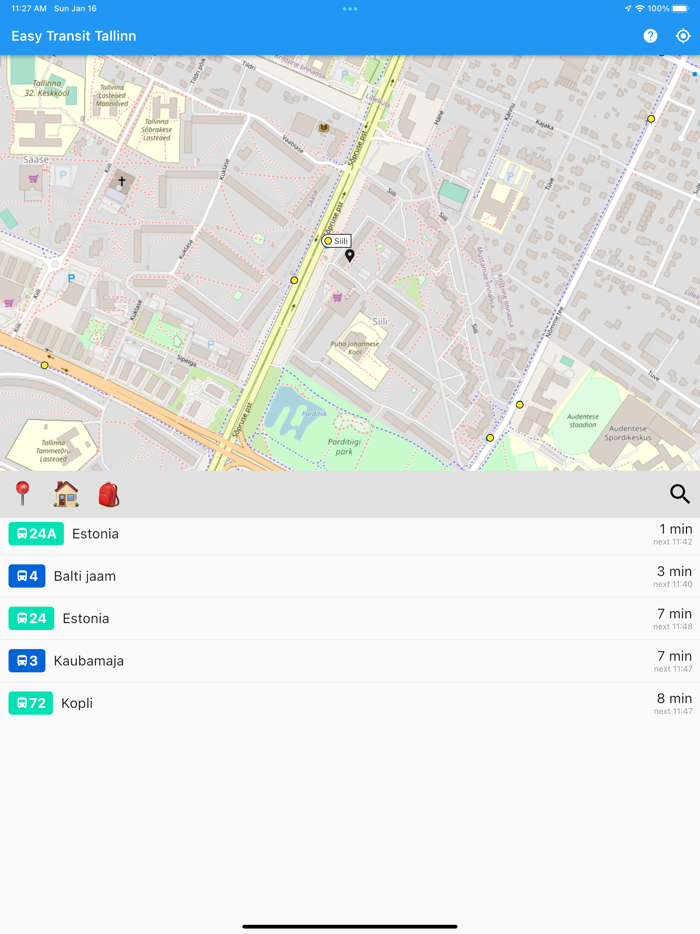
Task: Tap the green route 24 badge
Action: tap(31, 618)
